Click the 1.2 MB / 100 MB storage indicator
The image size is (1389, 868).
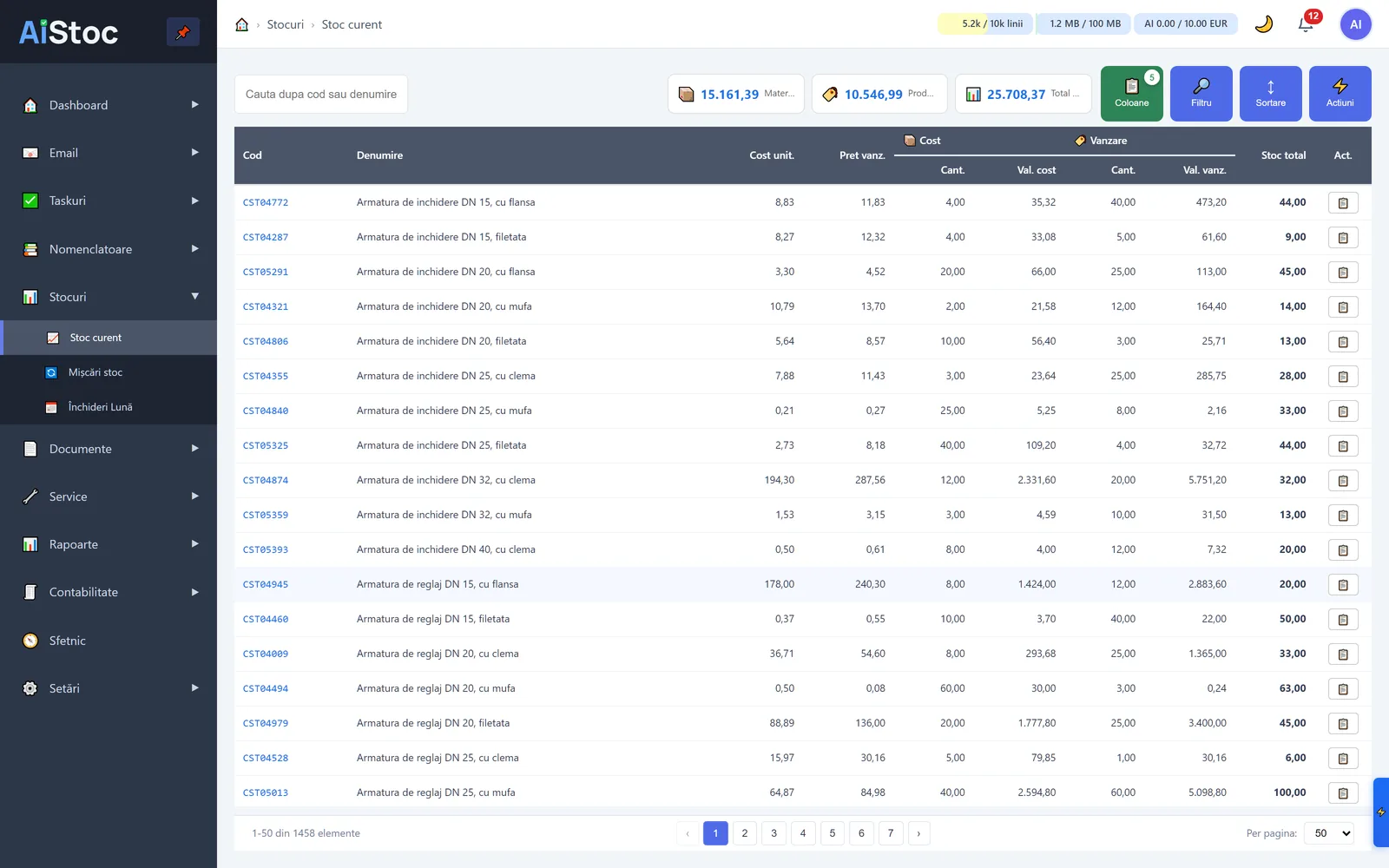tap(1085, 23)
